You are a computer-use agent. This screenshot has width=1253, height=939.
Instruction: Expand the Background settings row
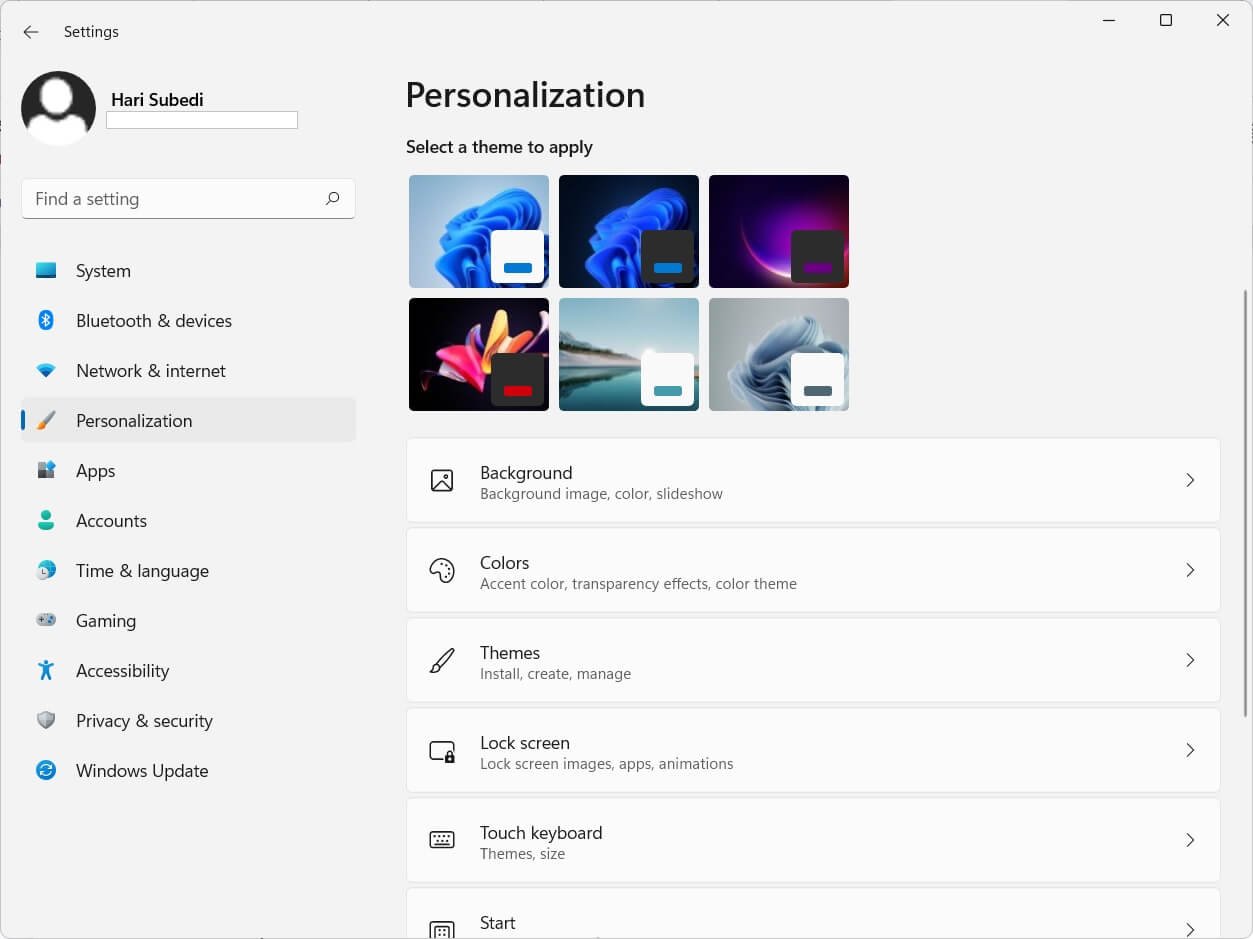point(812,480)
